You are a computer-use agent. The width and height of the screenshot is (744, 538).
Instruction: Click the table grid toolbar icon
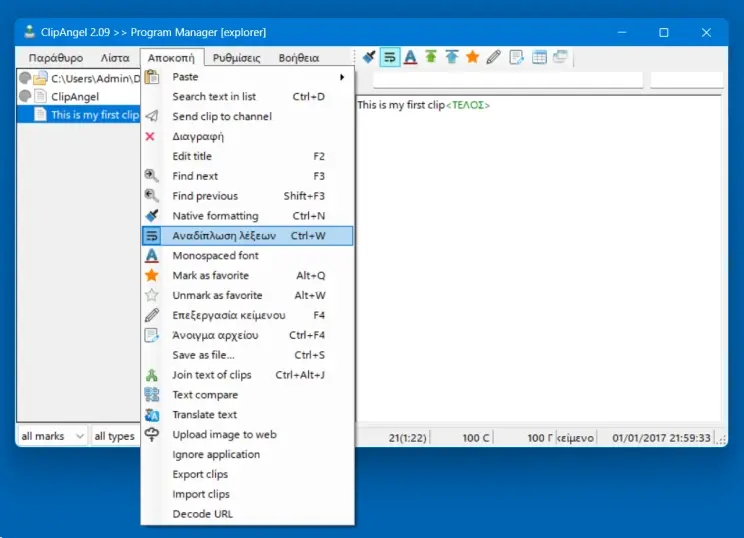(x=539, y=57)
